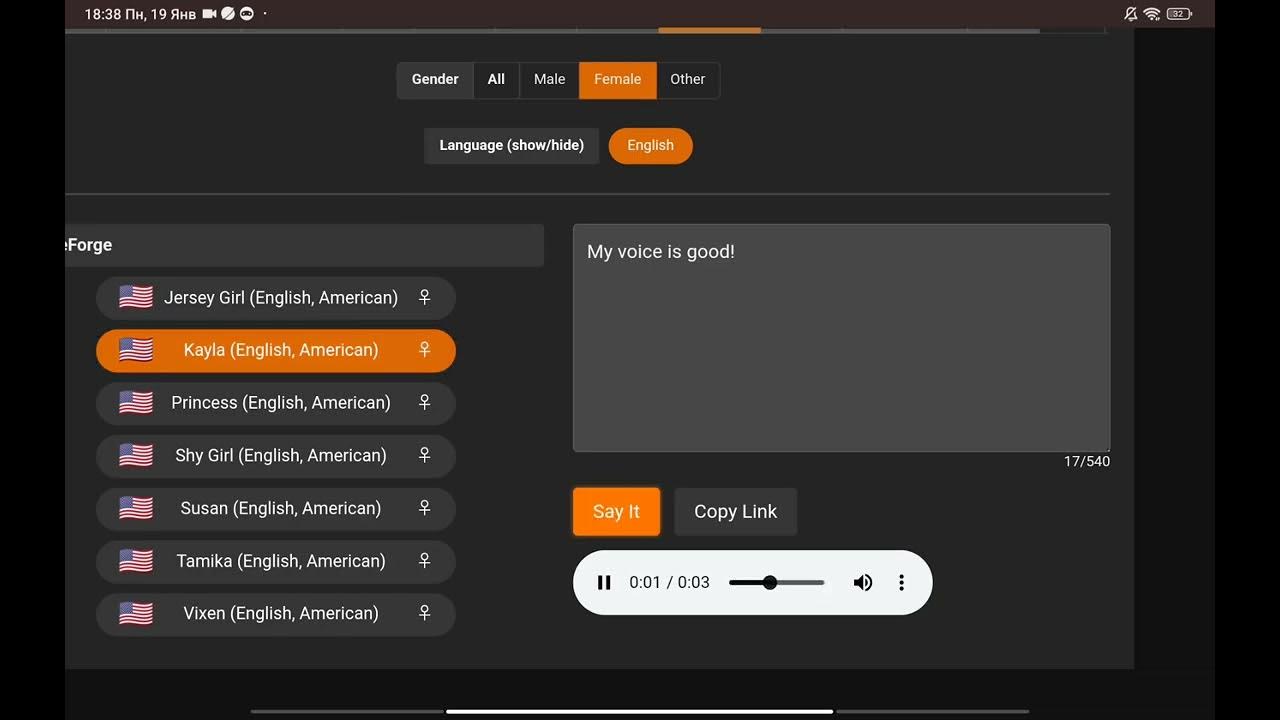This screenshot has height=720, width=1280.
Task: Click the Copy Link button
Action: point(735,512)
